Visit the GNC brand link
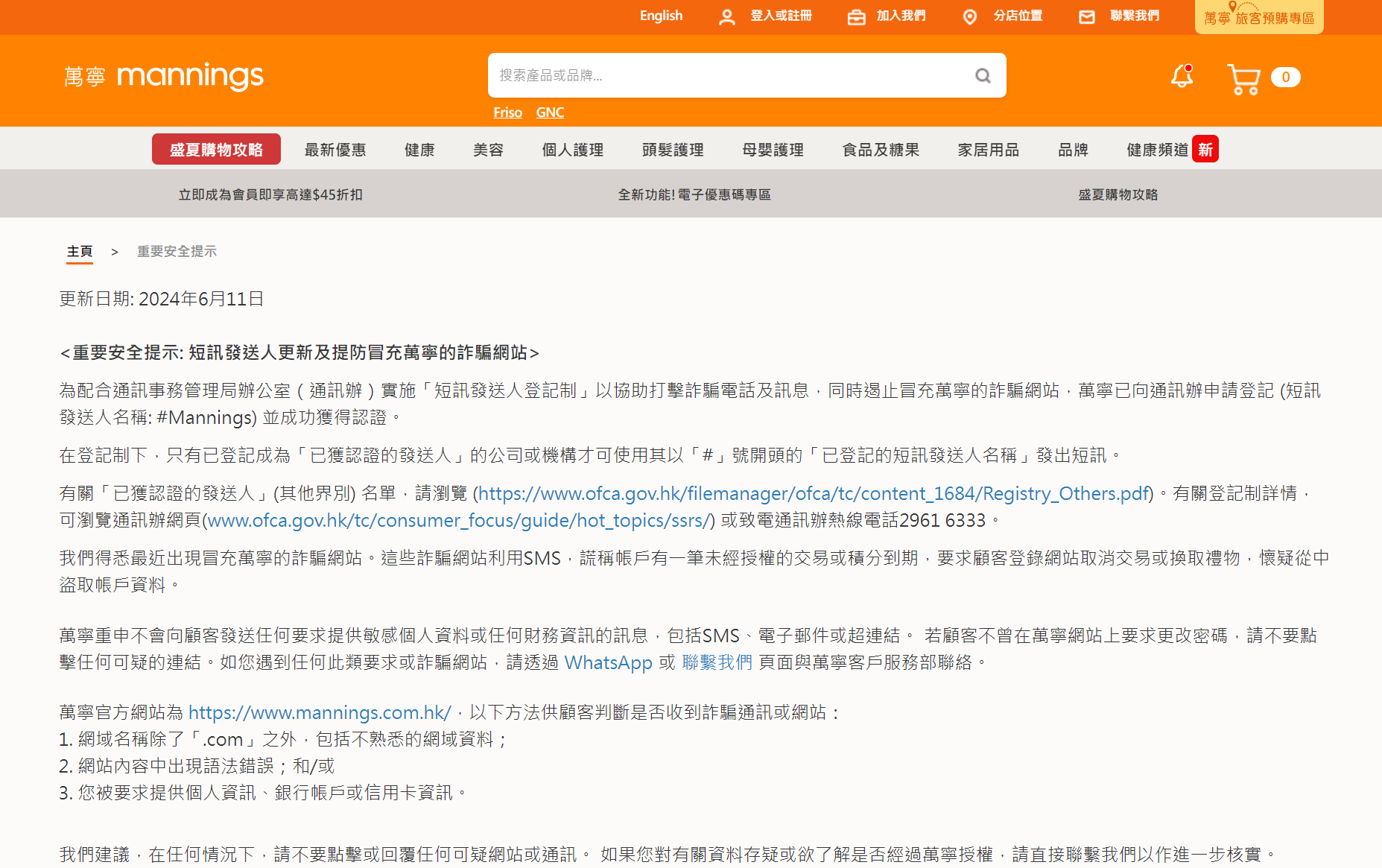1382x868 pixels. pos(549,112)
